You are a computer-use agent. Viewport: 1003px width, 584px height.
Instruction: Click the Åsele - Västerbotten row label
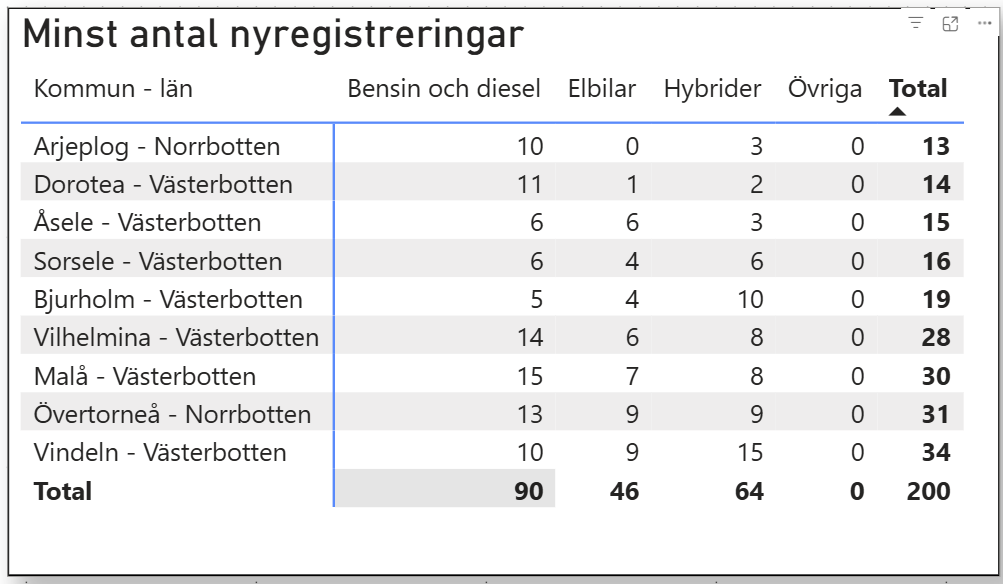(x=147, y=223)
